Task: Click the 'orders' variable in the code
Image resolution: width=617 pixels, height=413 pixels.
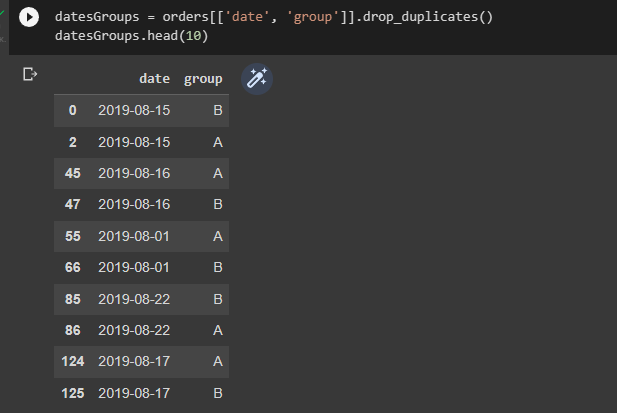Action: (185, 17)
